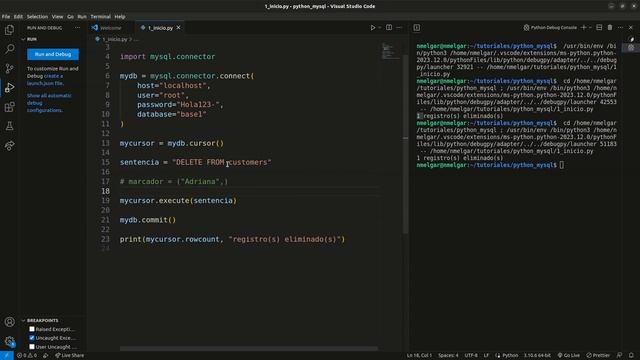The width and height of the screenshot is (640, 360).
Task: Open the Source Control view
Action: [9, 68]
